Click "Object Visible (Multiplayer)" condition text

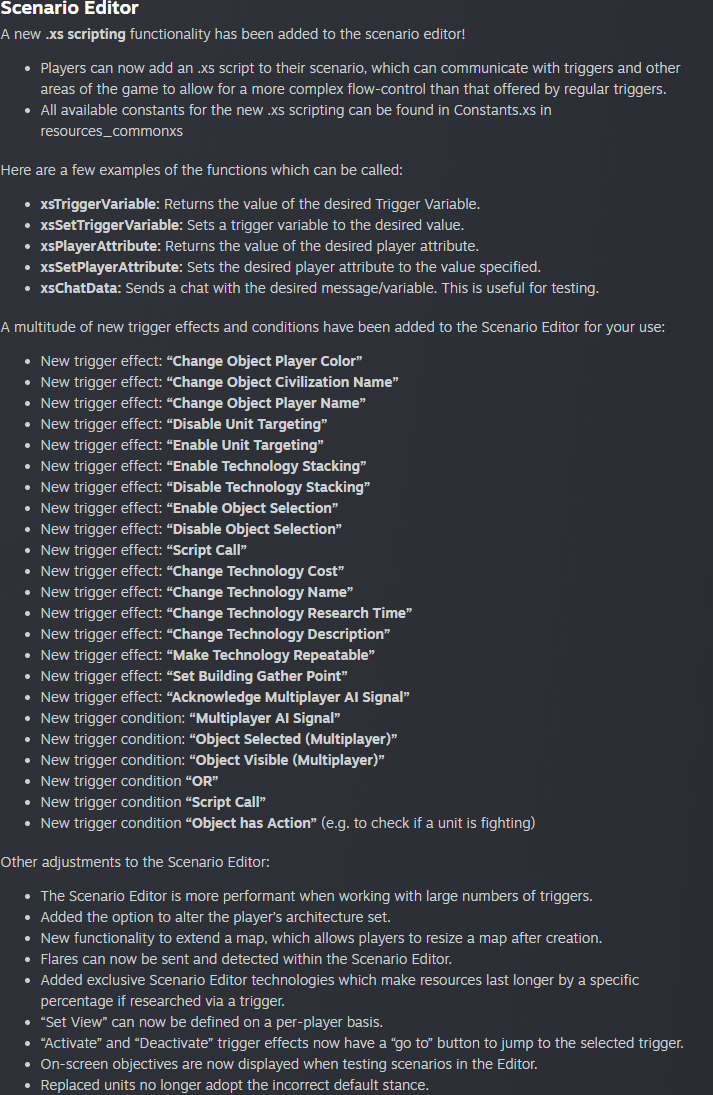pyautogui.click(x=287, y=760)
